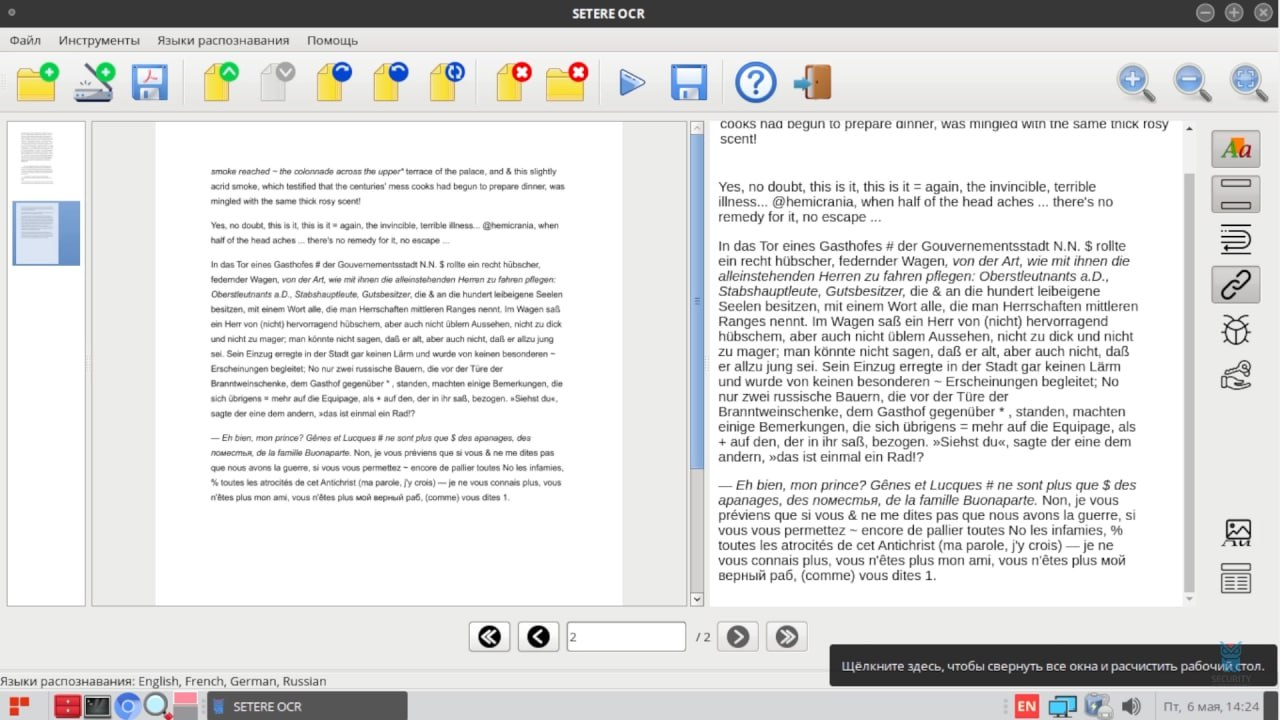Click the German paragraph in the recognized text

(927, 351)
